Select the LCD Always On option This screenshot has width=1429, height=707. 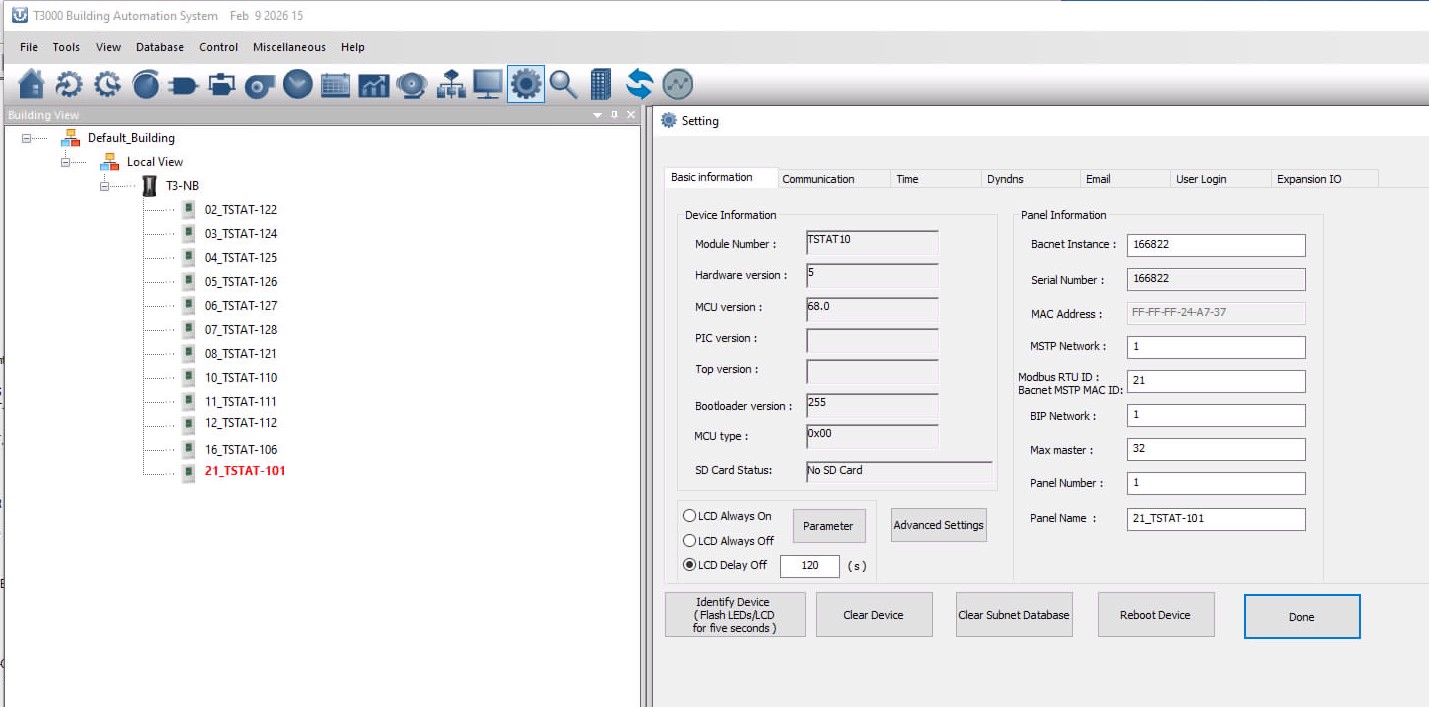point(689,516)
